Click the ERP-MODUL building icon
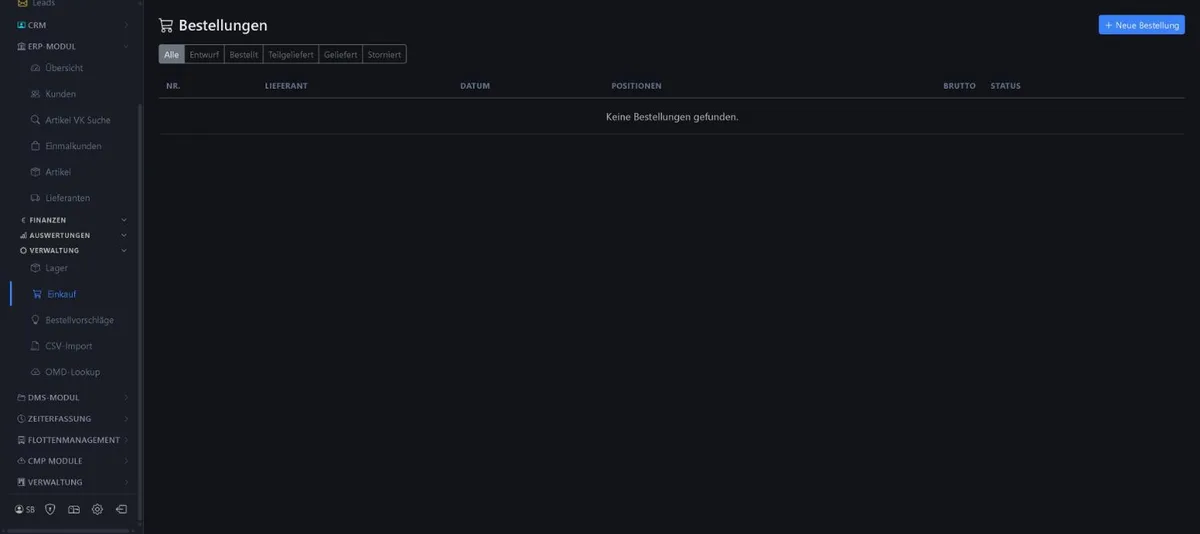This screenshot has height=534, width=1200. coord(22,46)
